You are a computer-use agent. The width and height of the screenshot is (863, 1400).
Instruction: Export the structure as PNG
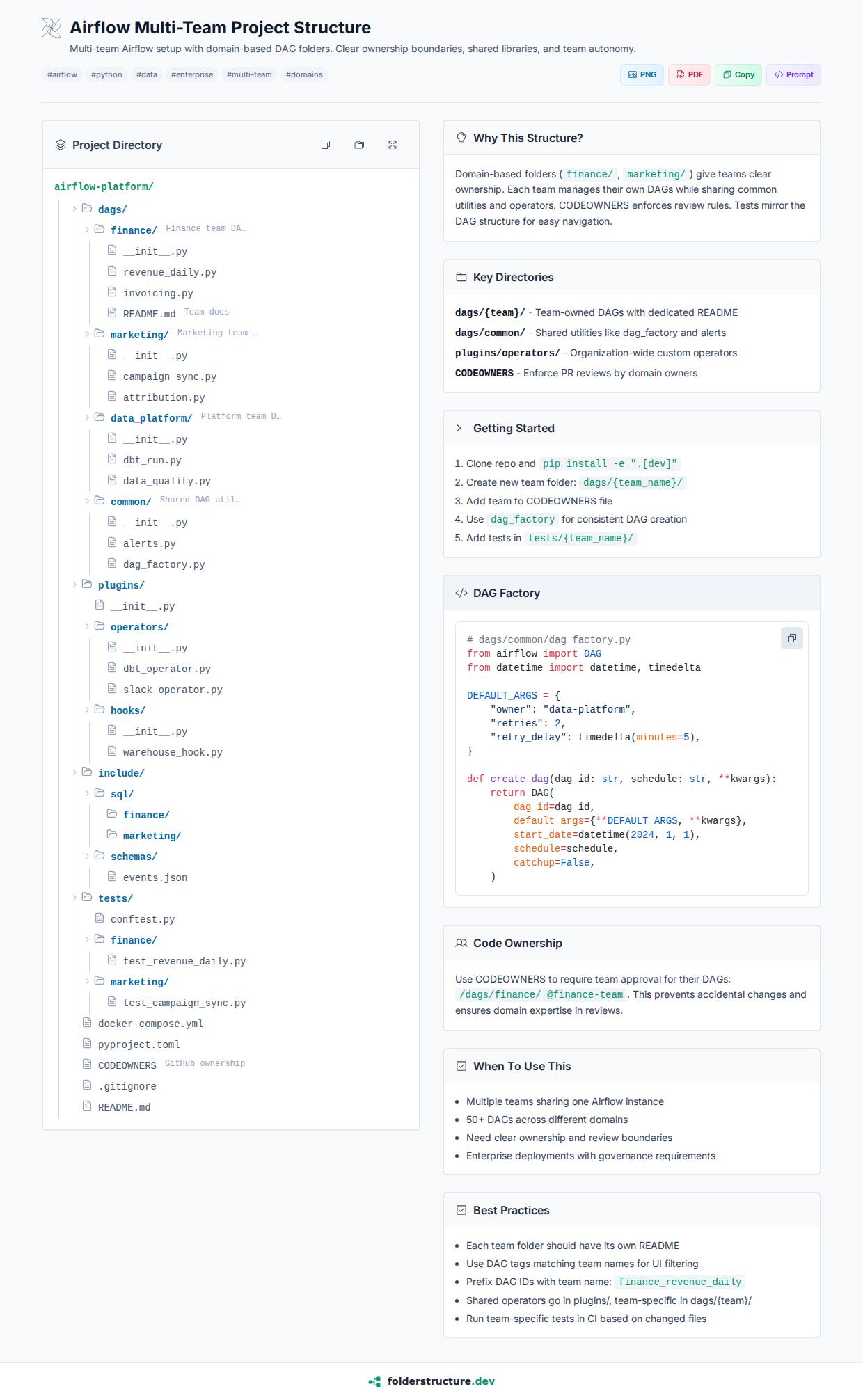pyautogui.click(x=642, y=74)
